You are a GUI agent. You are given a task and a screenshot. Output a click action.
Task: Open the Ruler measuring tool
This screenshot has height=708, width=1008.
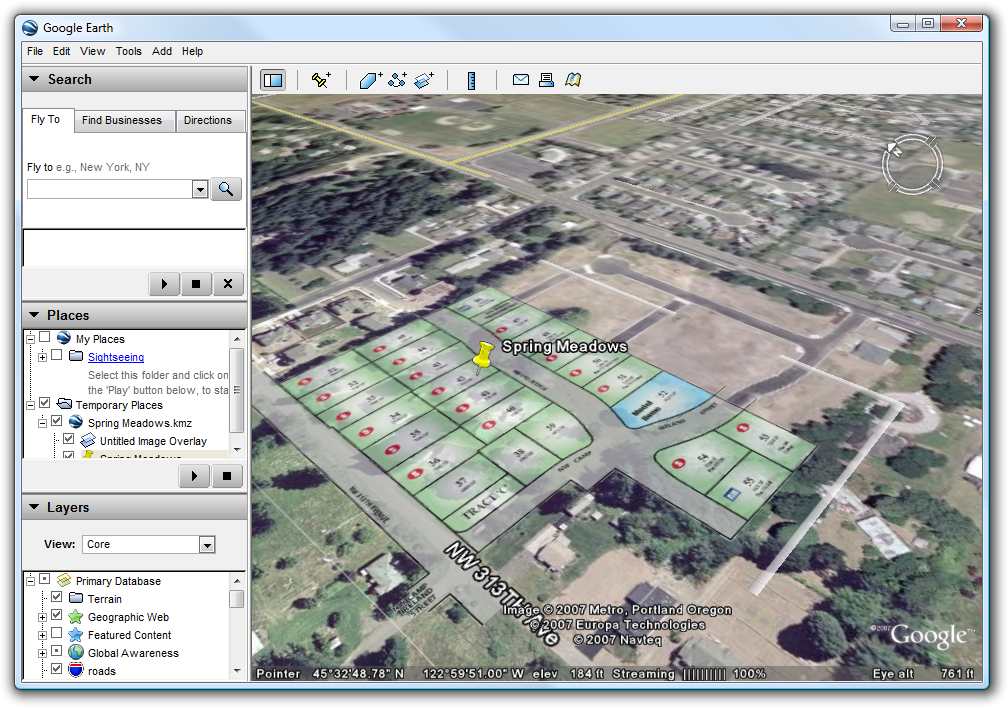point(471,80)
